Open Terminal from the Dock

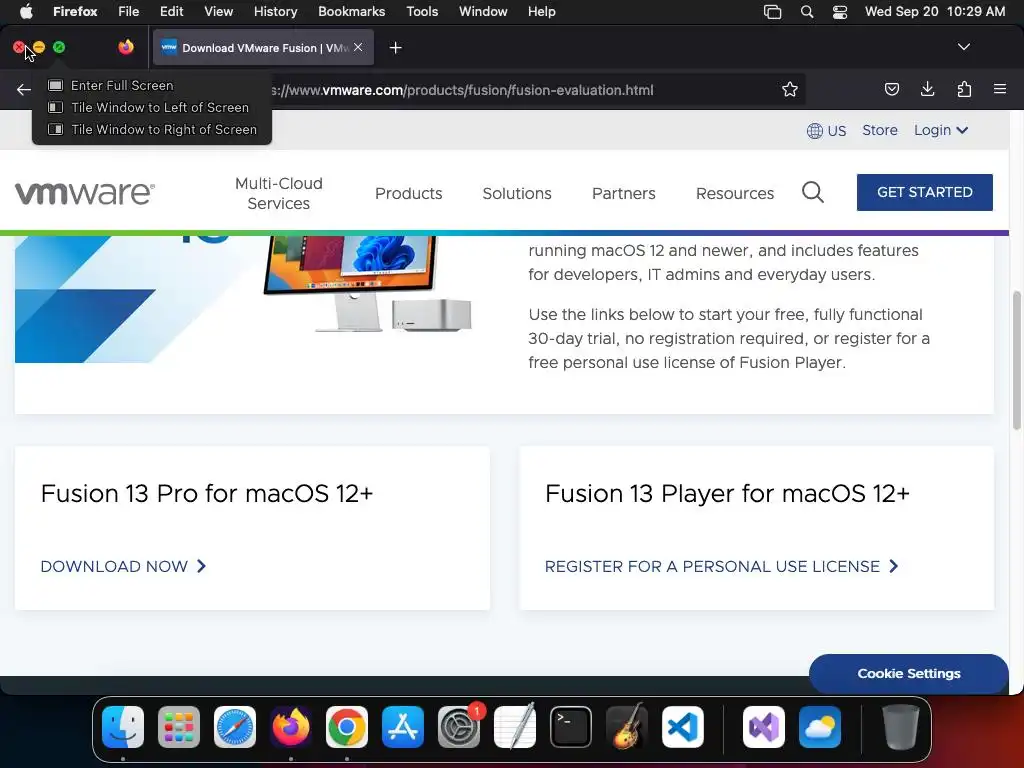point(571,727)
